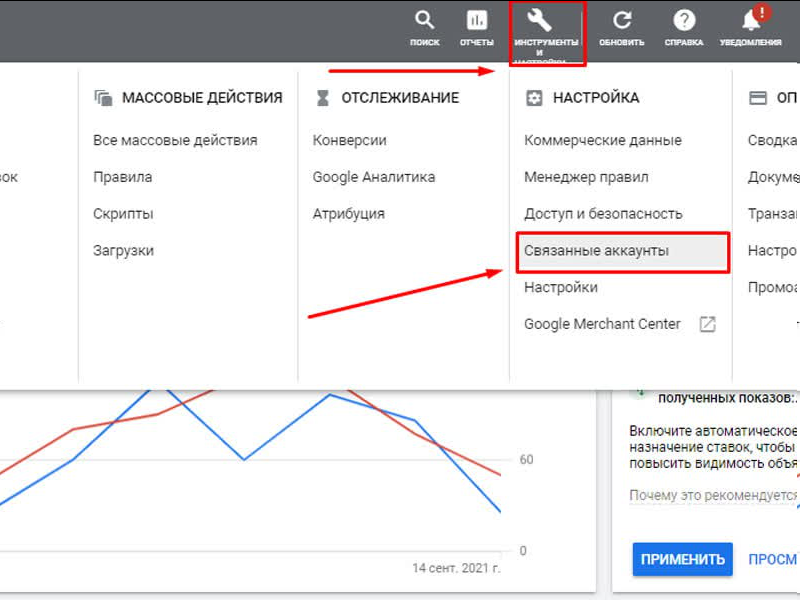This screenshot has width=800, height=600.
Task: Open the Reports chart icon
Action: click(477, 21)
